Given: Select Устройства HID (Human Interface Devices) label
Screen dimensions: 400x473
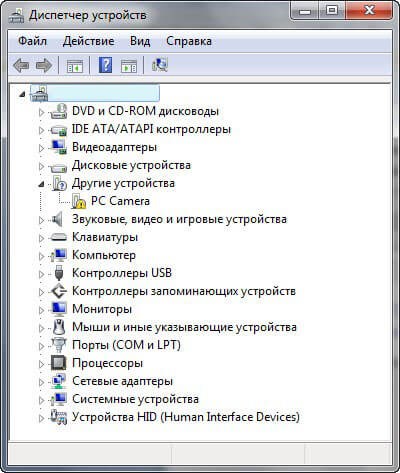Looking at the screenshot, I should pos(186,417).
